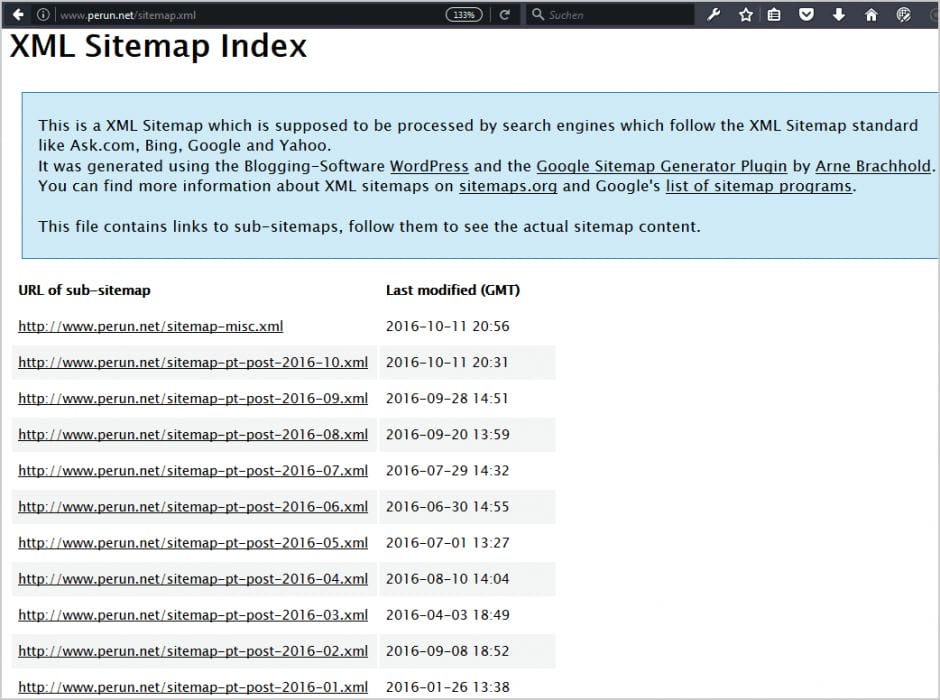The height and width of the screenshot is (700, 940).
Task: Open sitemap-pt-post-2016-04.xml link
Action: pos(193,579)
